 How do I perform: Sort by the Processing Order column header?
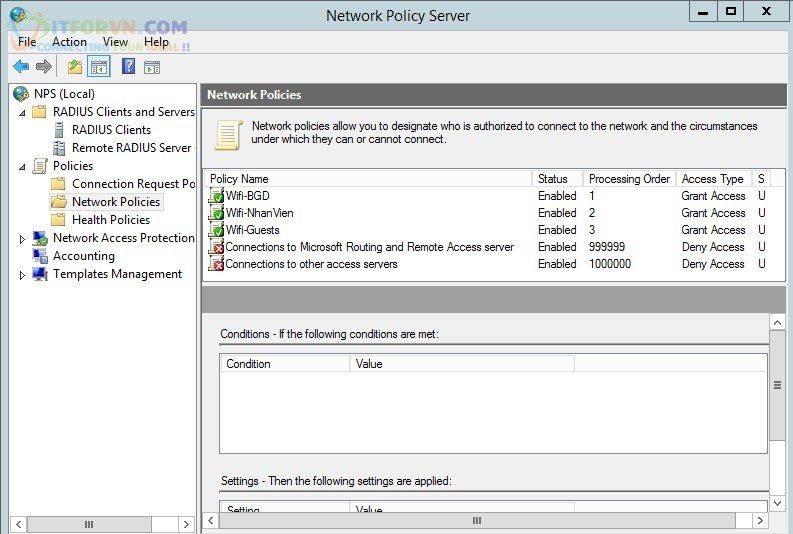[x=629, y=179]
